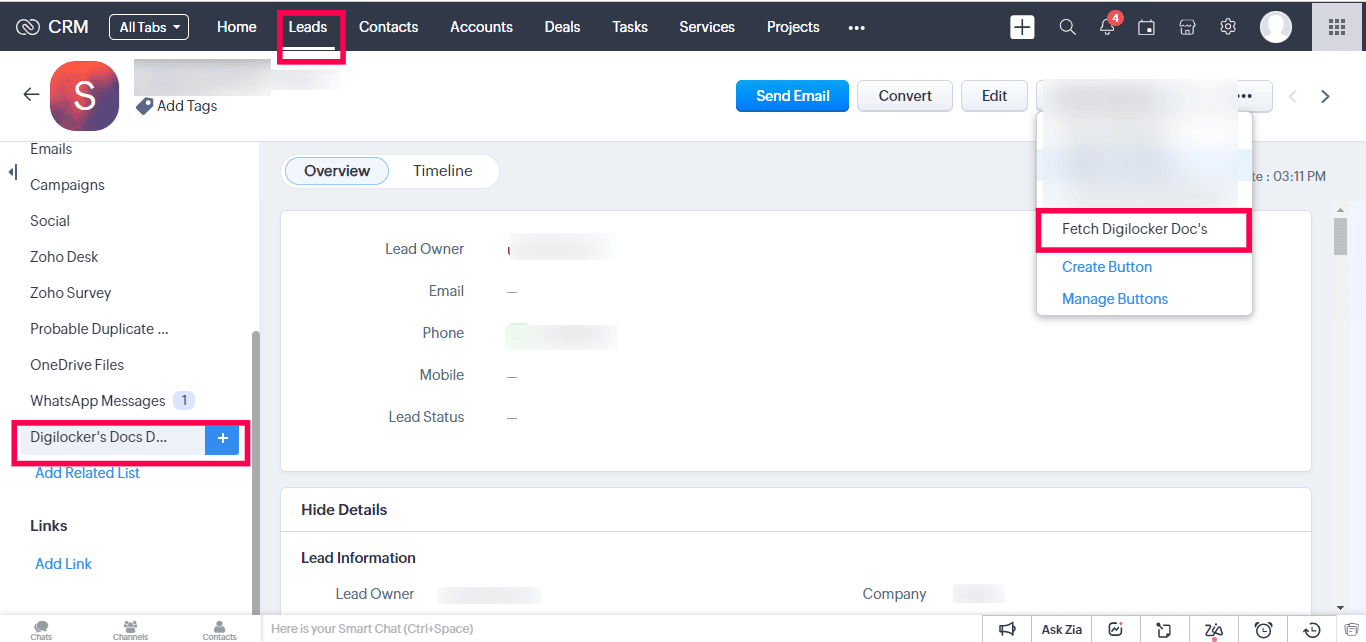
Task: Show more modules with the ellipsis
Action: tap(856, 28)
